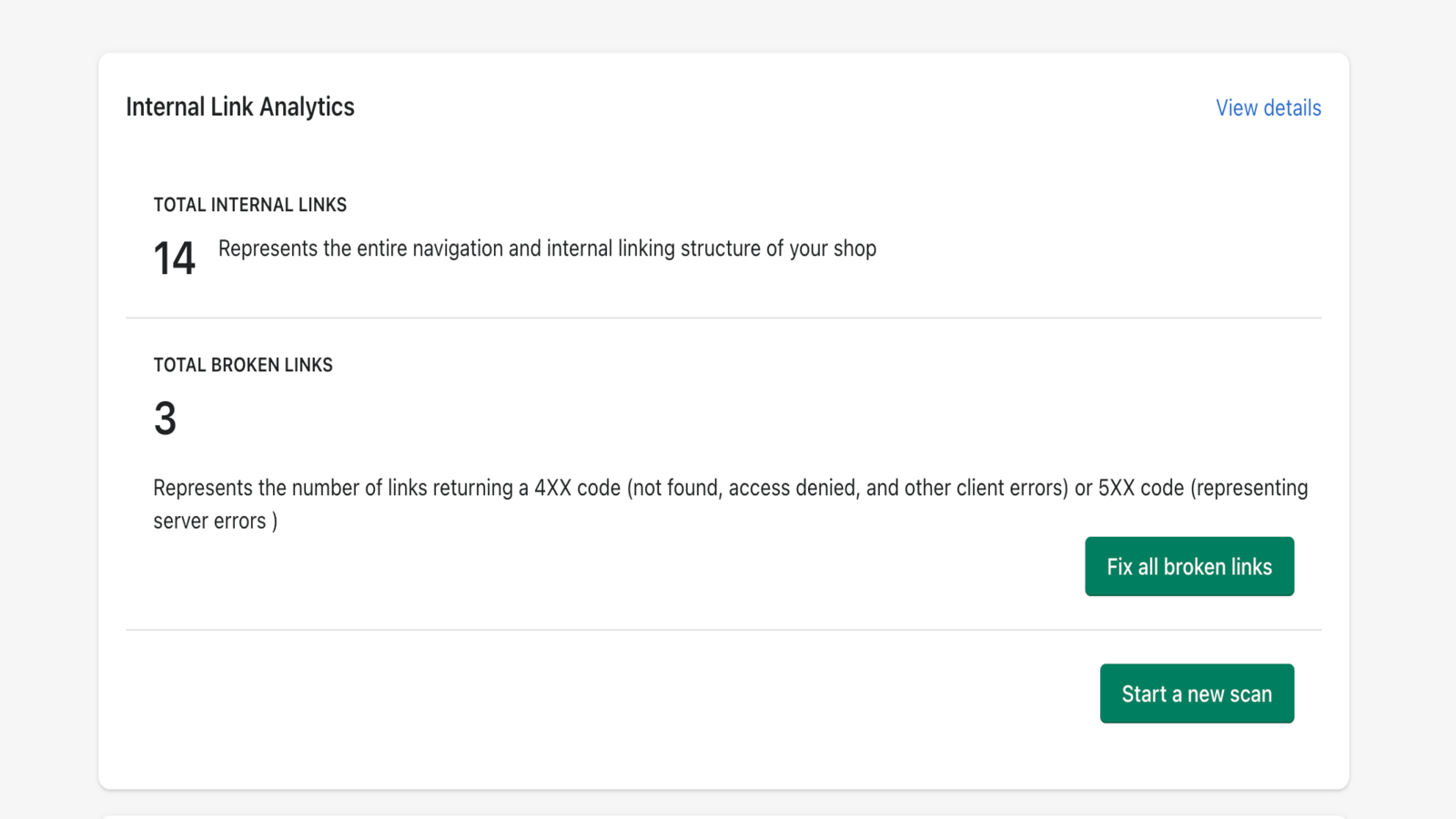Open broken links details via View details

point(1268,107)
